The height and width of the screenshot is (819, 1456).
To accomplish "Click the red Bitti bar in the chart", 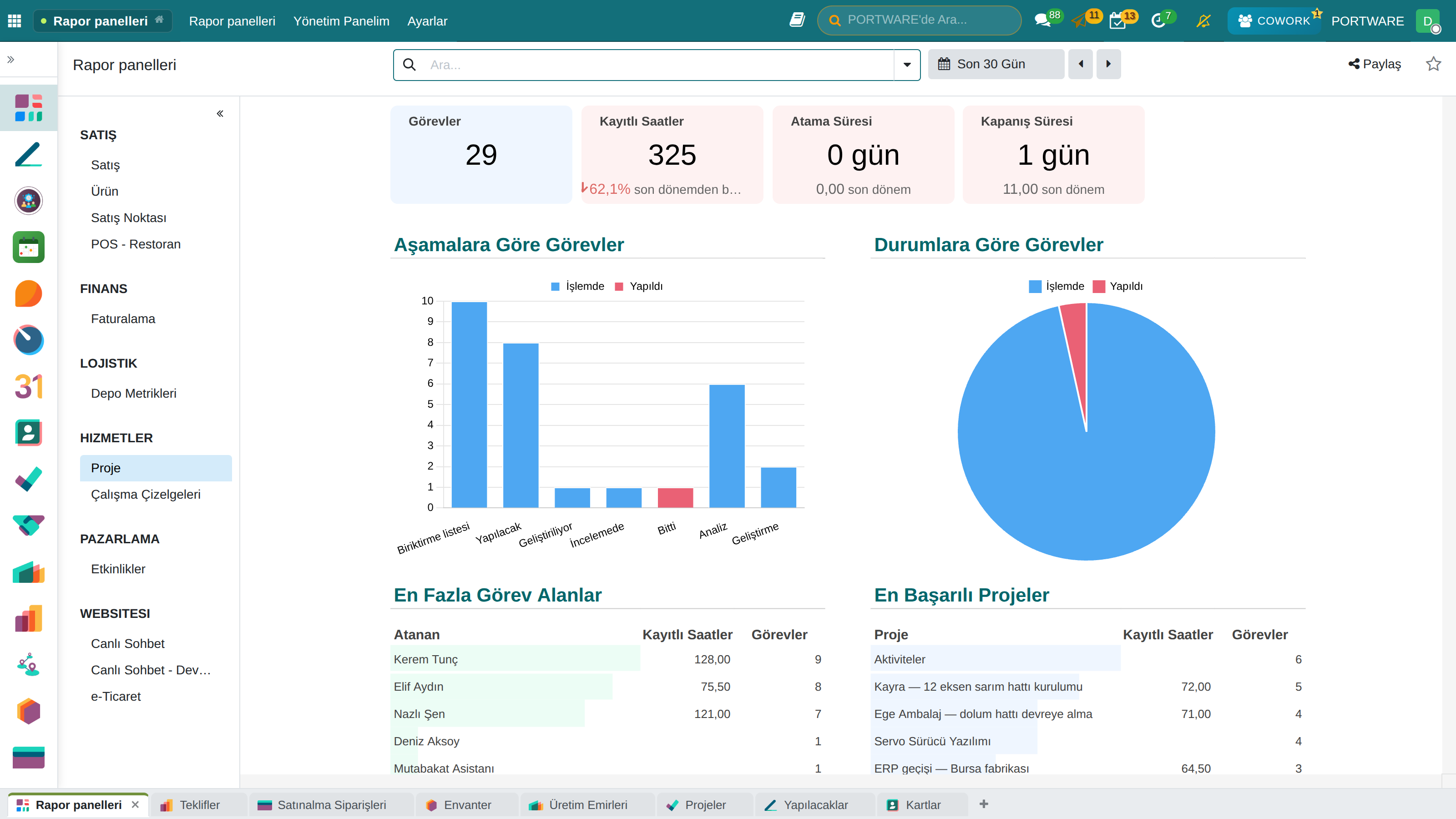I will click(675, 497).
